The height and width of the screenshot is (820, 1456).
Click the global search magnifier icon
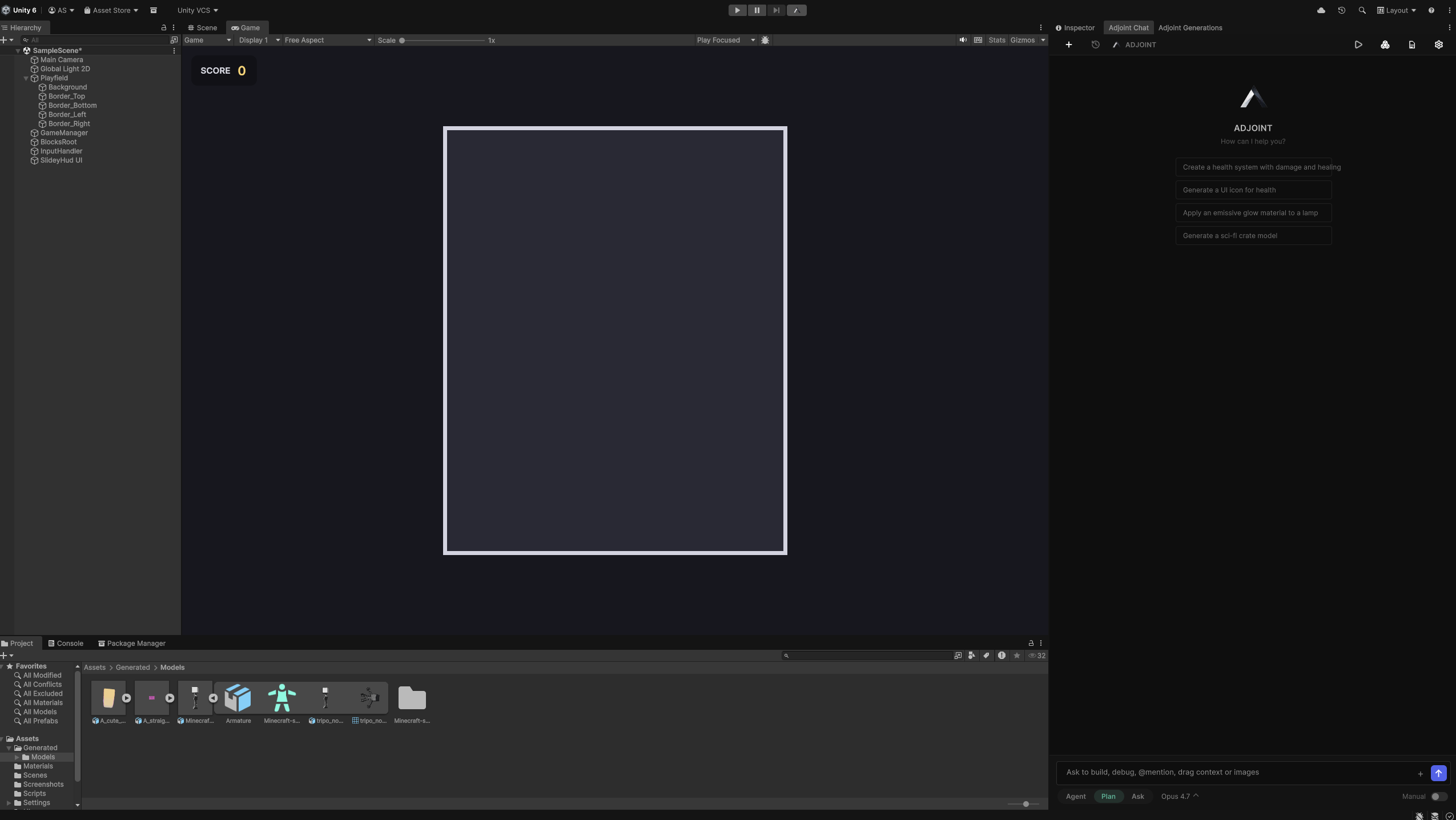pos(1362,10)
